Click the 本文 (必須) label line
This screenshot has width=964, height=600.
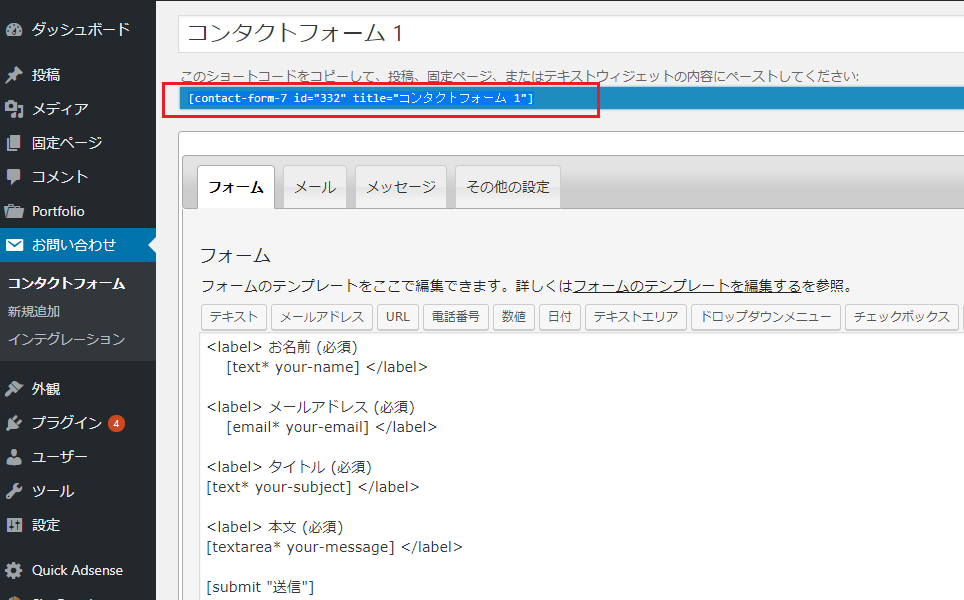tap(275, 527)
